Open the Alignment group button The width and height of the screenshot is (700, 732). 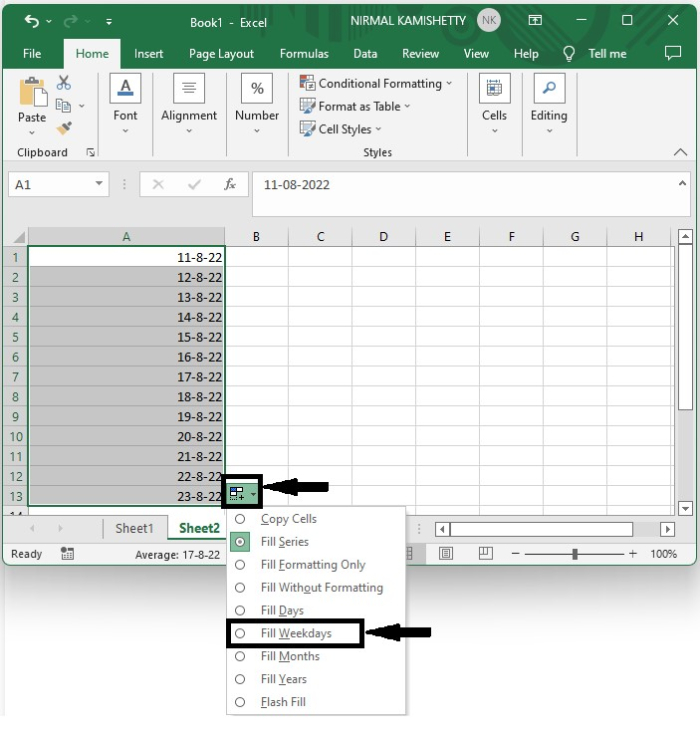[x=189, y=104]
